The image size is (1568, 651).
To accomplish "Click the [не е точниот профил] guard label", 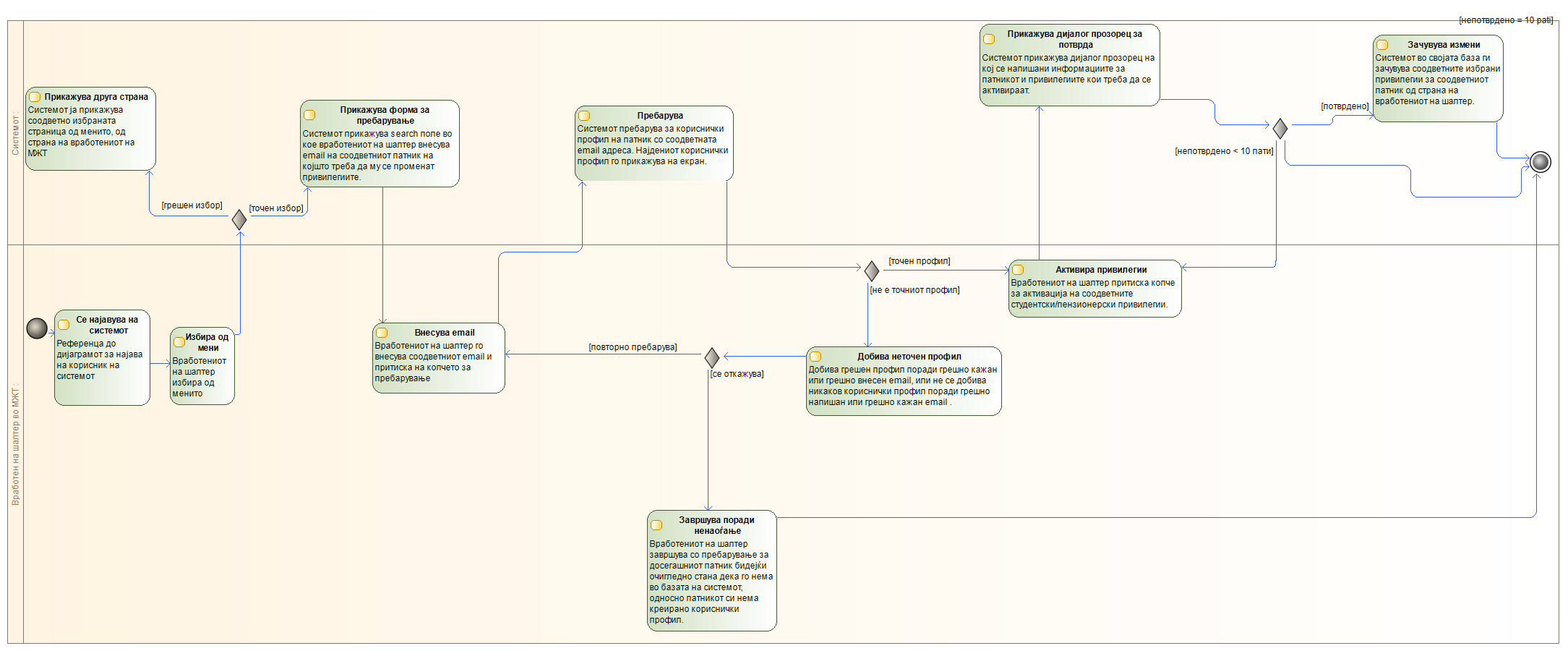I will 914,290.
